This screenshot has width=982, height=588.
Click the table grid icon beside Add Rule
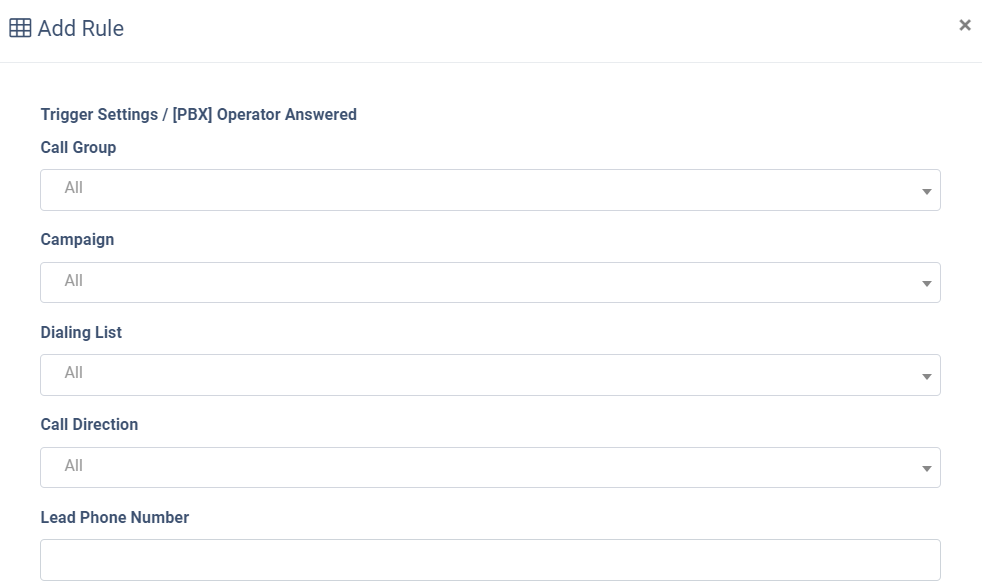tap(20, 28)
